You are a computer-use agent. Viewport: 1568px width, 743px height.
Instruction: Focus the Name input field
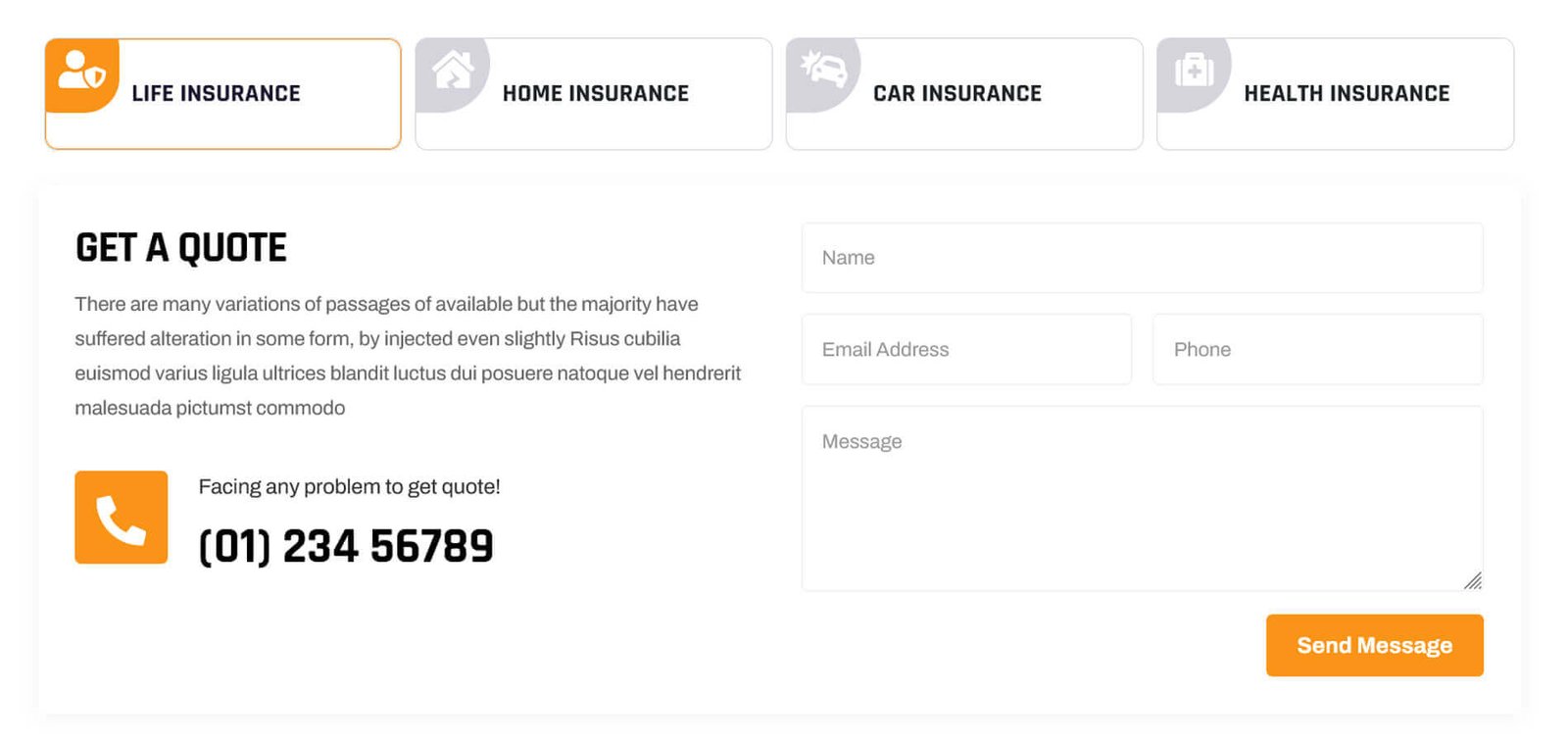pyautogui.click(x=1142, y=258)
